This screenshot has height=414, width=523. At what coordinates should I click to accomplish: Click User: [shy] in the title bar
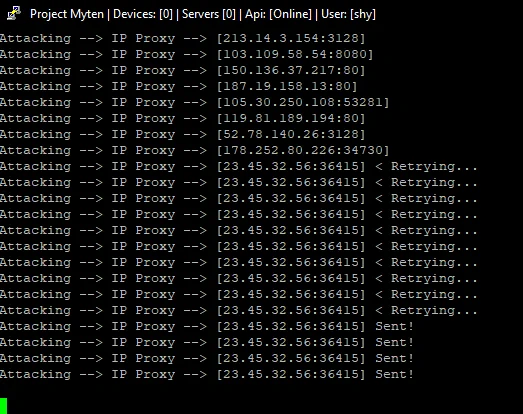pos(348,14)
